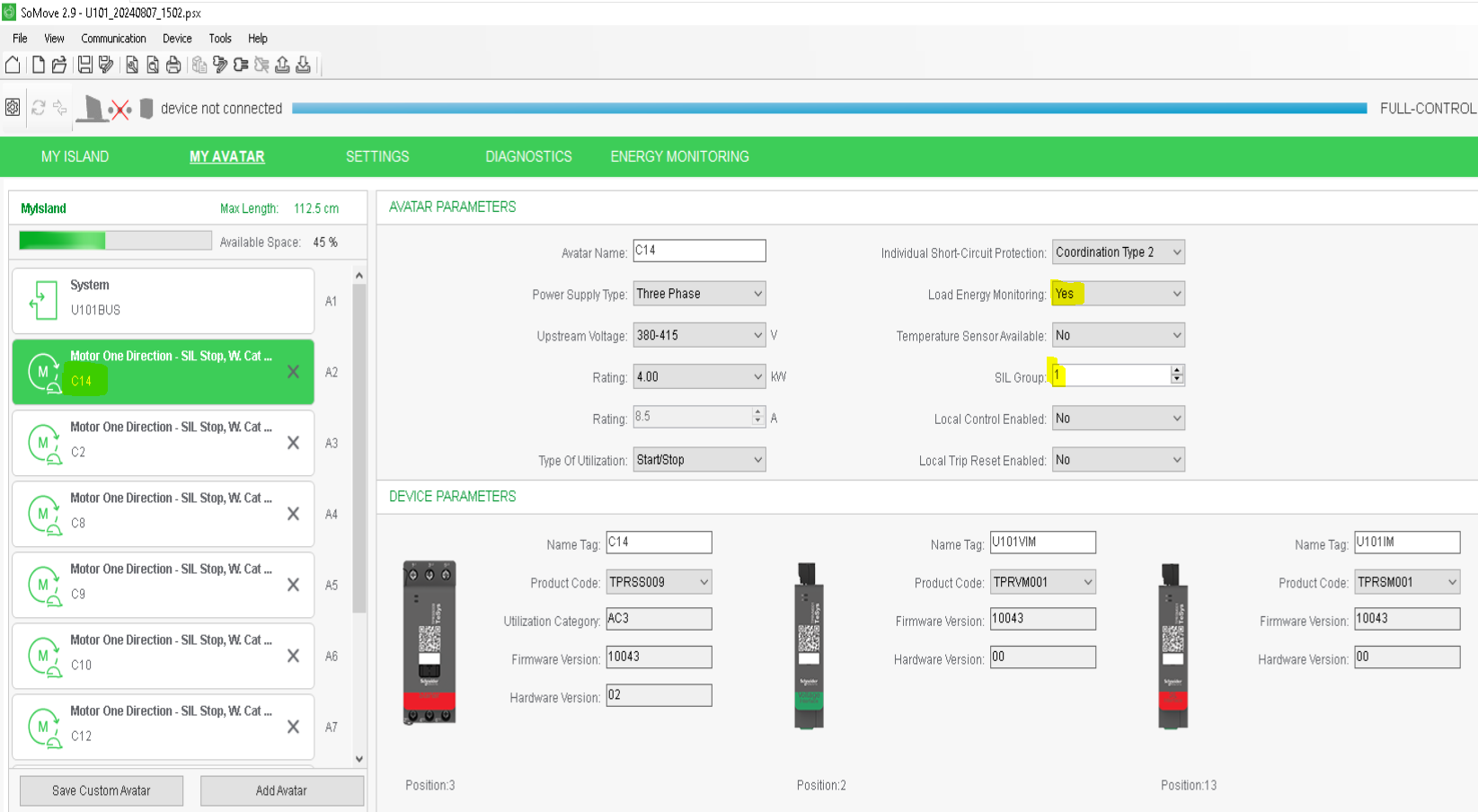1478x812 pixels.
Task: Click the Avatar Name field C14
Action: pyautogui.click(x=699, y=251)
